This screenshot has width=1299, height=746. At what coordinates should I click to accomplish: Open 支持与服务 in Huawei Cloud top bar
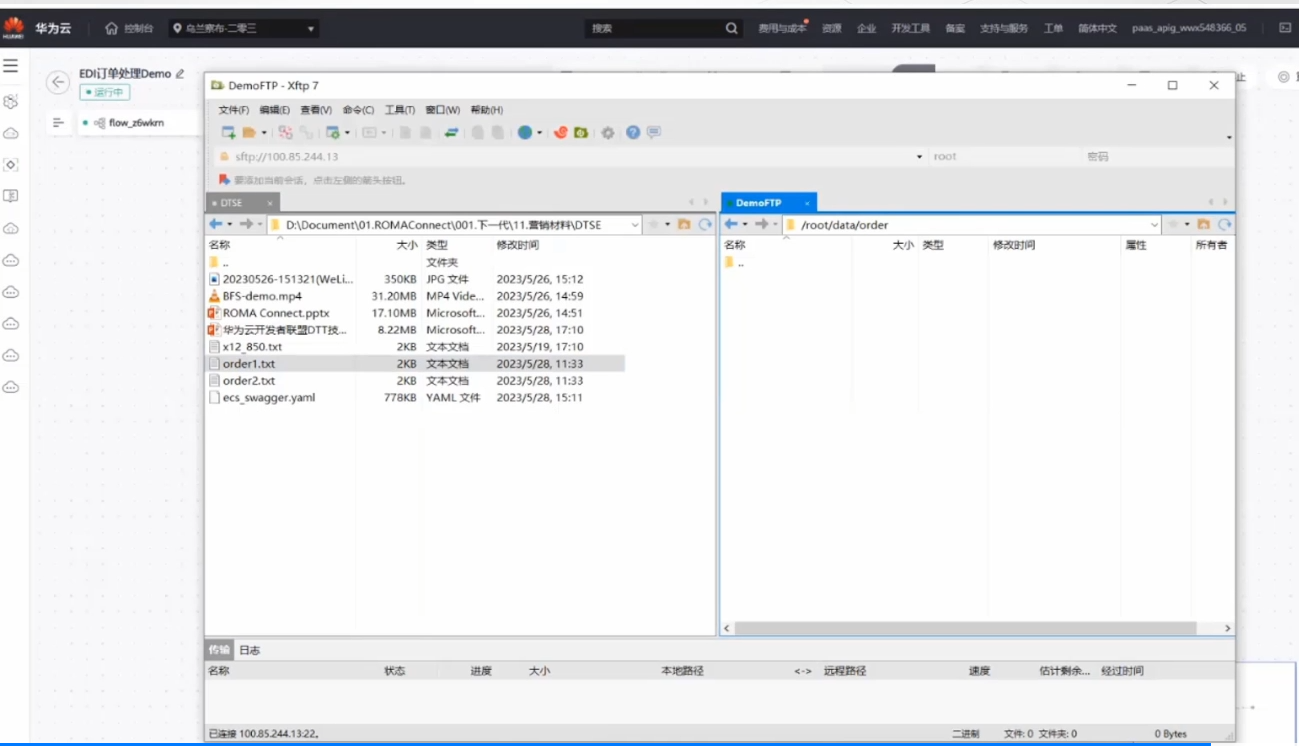point(1004,28)
